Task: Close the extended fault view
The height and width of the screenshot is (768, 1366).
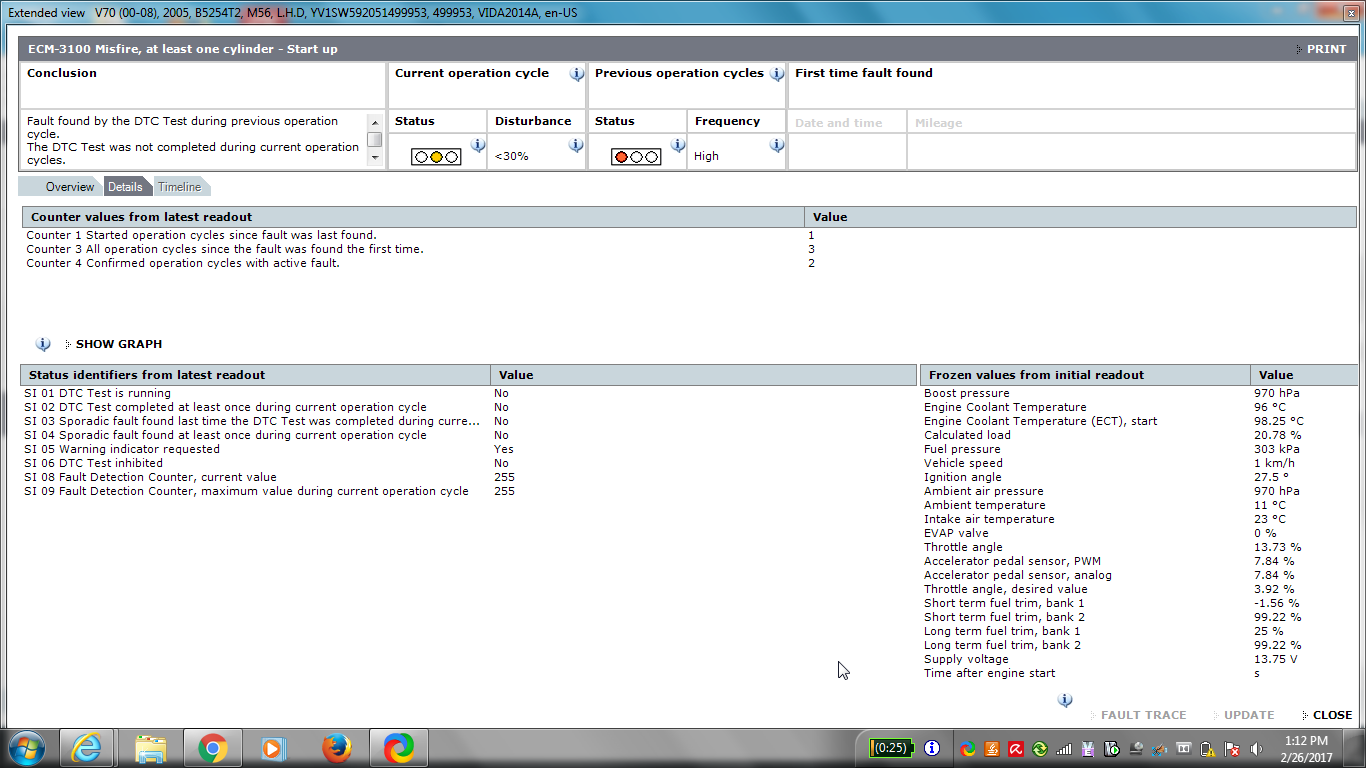Action: tap(1331, 715)
